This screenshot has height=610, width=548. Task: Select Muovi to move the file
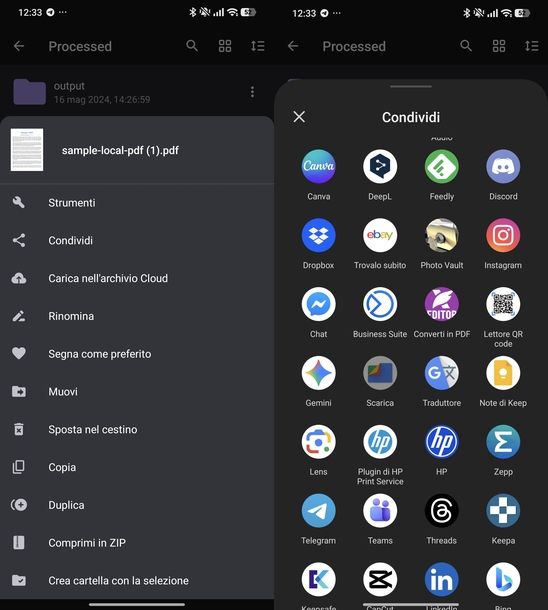coord(137,391)
